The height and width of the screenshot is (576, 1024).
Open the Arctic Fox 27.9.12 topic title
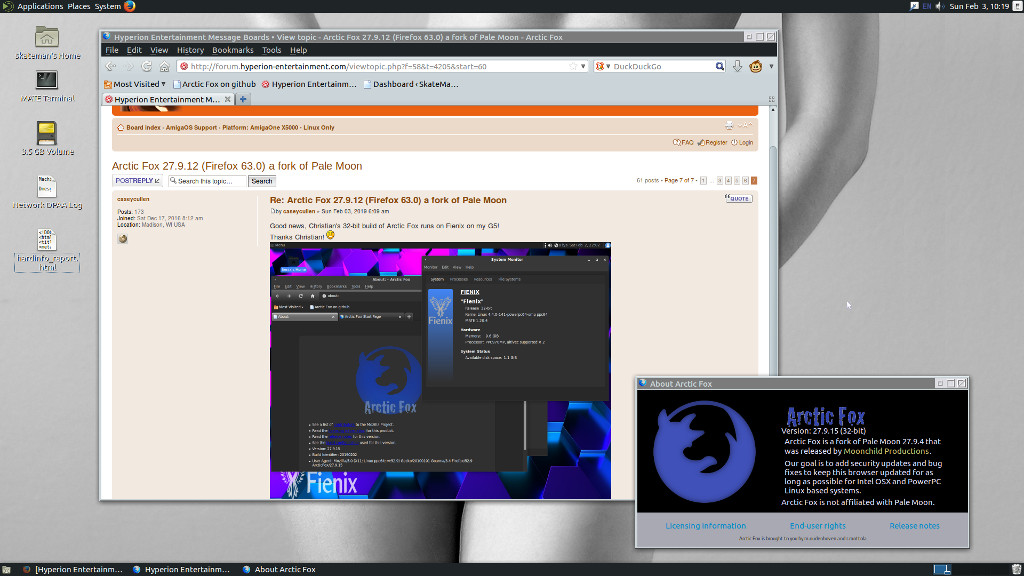236,166
